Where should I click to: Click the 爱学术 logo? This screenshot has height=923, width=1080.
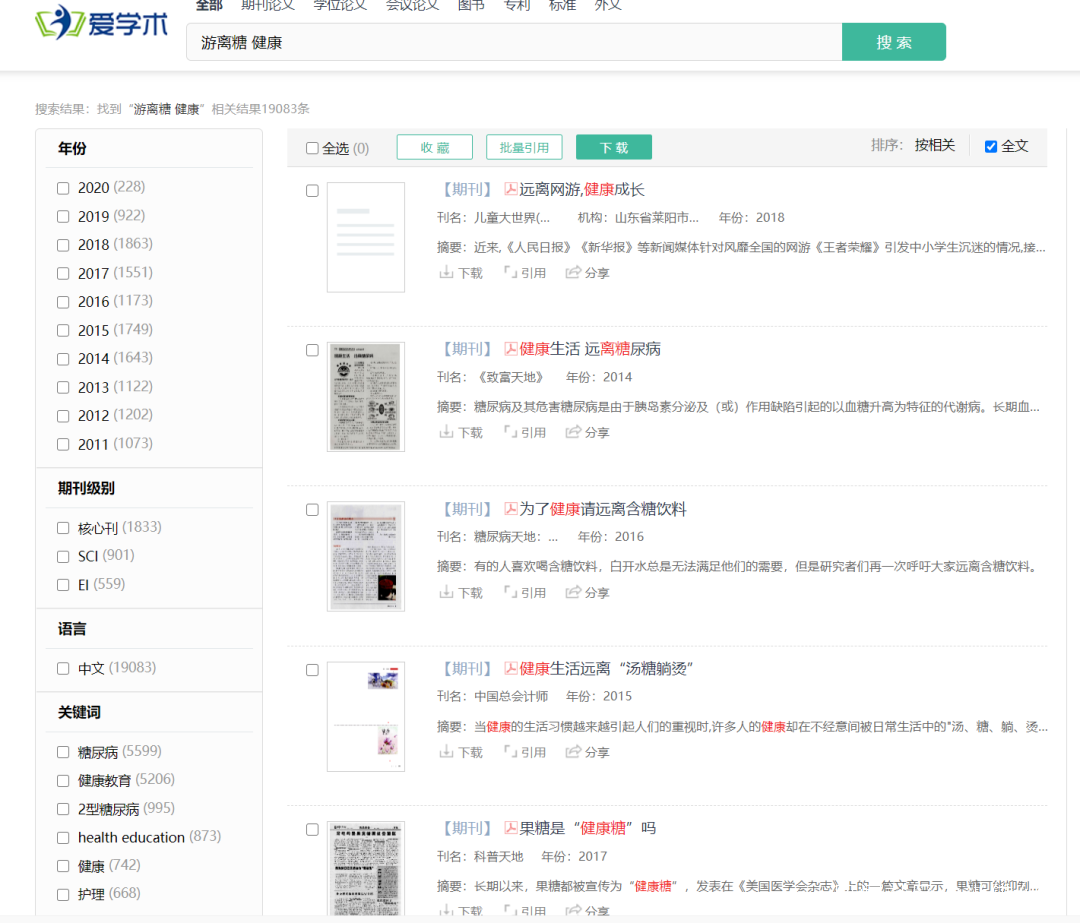(x=102, y=23)
